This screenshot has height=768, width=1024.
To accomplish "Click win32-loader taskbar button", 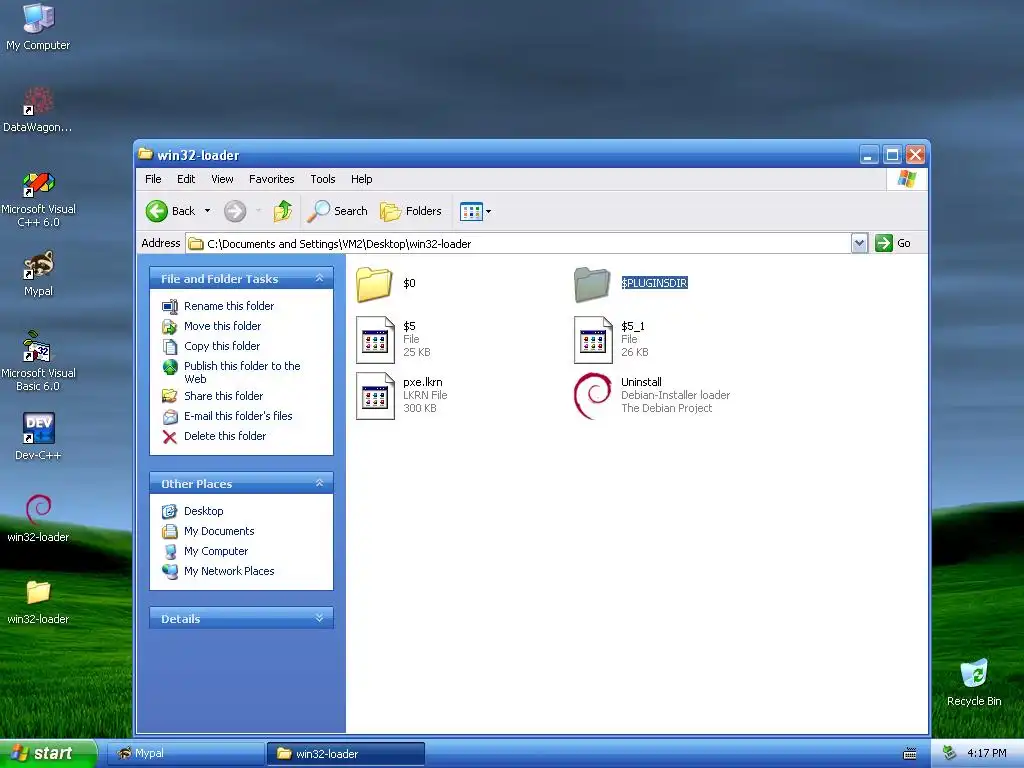I will tap(346, 754).
